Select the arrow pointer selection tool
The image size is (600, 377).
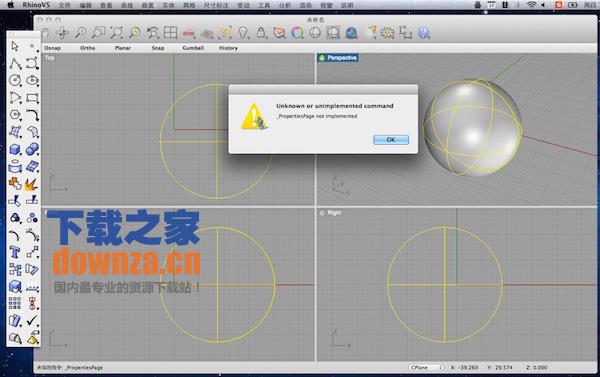tap(15, 46)
